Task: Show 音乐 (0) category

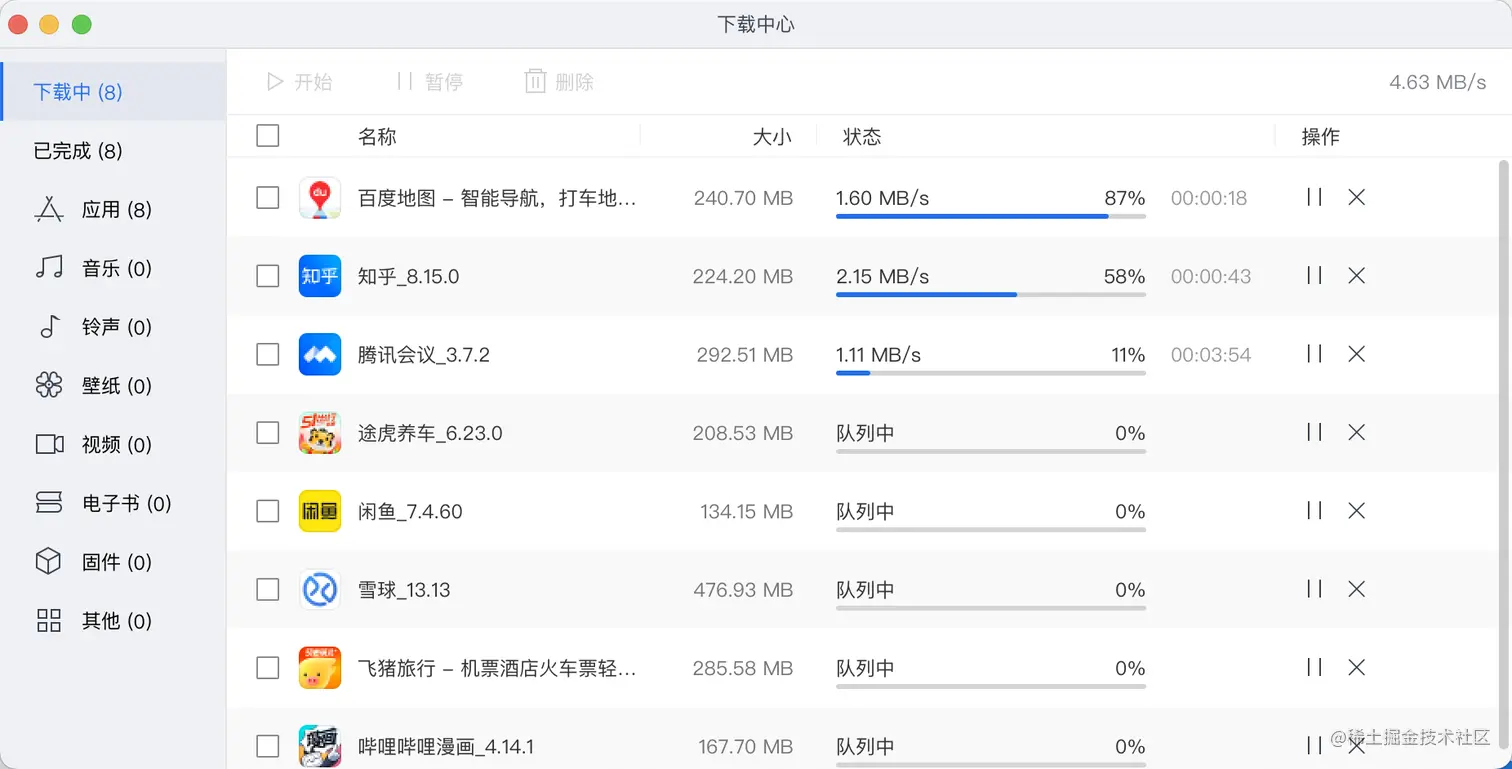Action: click(x=113, y=268)
